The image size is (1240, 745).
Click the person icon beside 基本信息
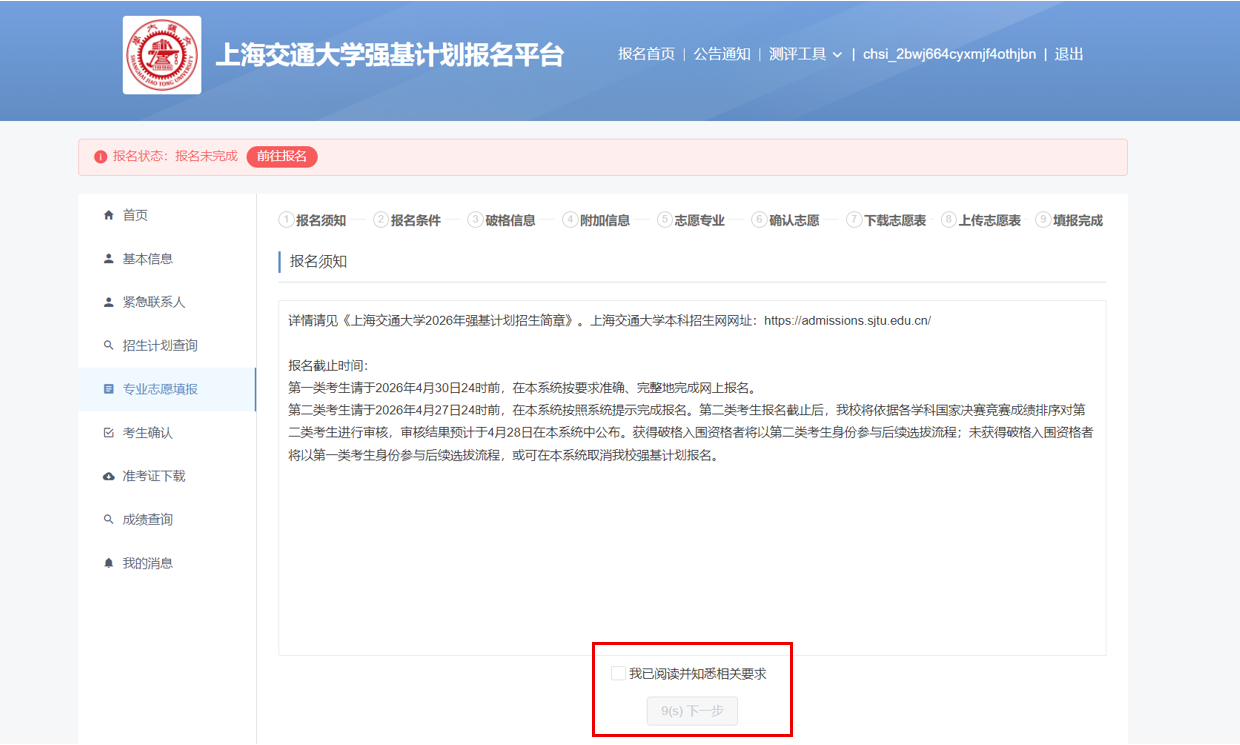coord(109,259)
